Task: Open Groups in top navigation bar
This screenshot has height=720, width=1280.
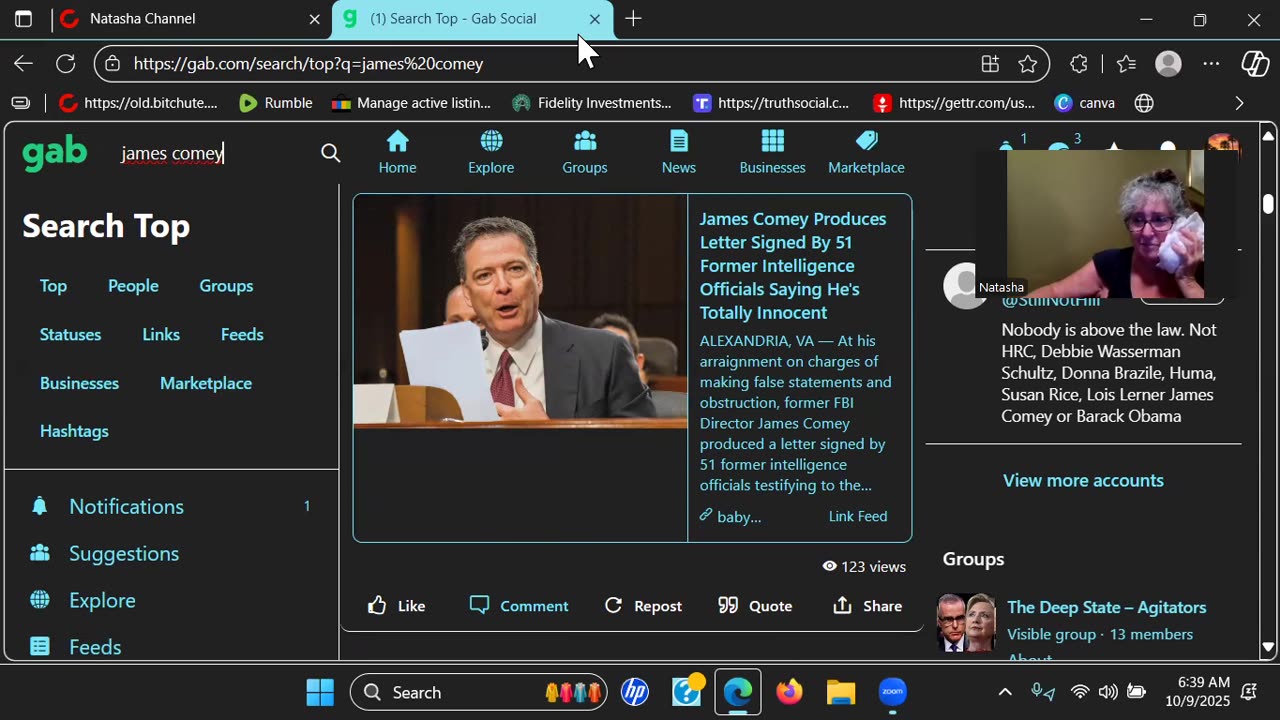Action: point(585,152)
